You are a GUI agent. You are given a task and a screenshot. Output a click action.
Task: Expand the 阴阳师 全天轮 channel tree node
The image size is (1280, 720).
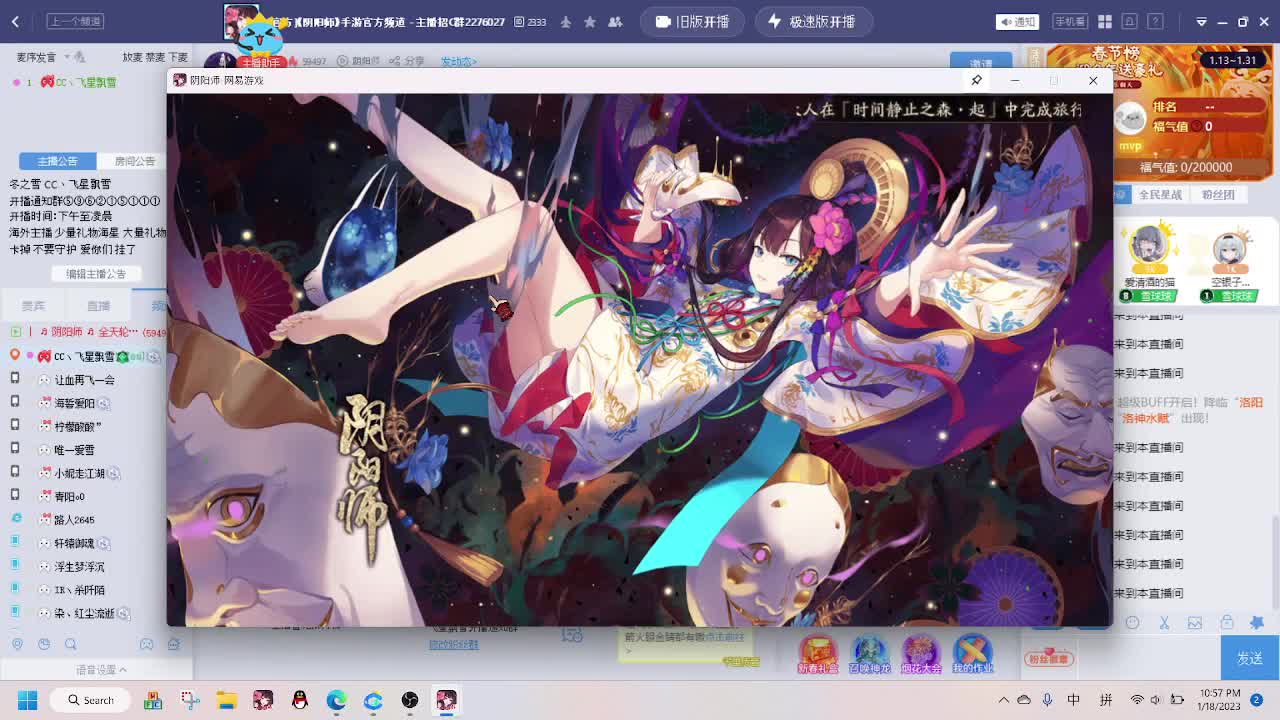[15, 332]
